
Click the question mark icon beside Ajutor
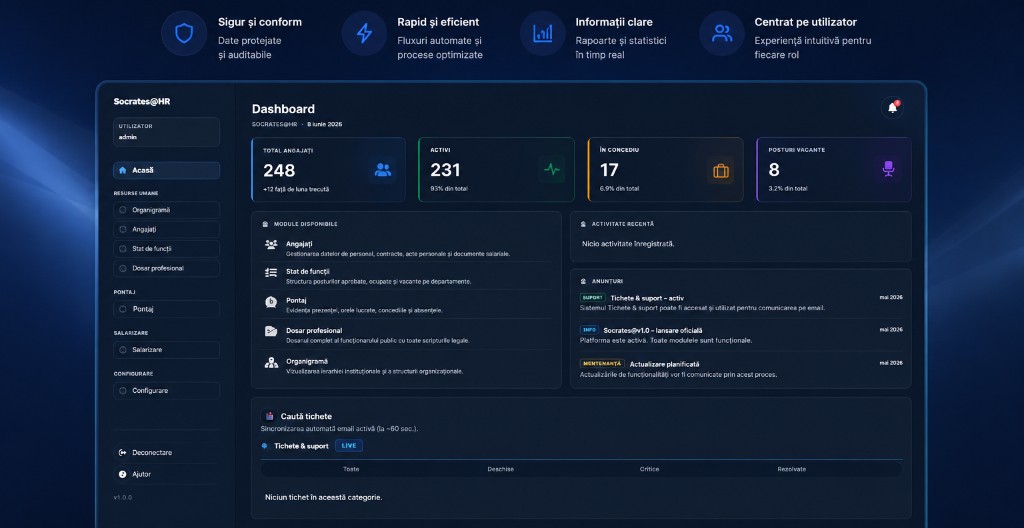(x=122, y=474)
